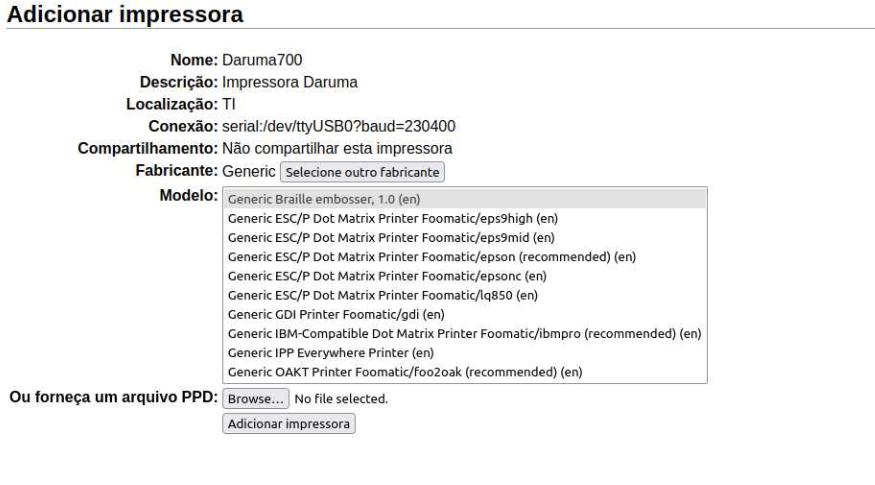Image resolution: width=875 pixels, height=485 pixels.
Task: Click 'Não compartilhar esta impressora' text
Action: 337,148
